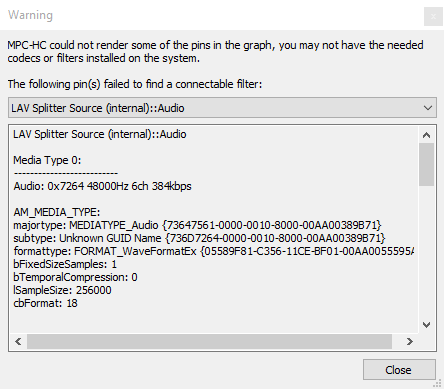The width and height of the screenshot is (444, 389).
Task: Click the Close button
Action: click(399, 369)
